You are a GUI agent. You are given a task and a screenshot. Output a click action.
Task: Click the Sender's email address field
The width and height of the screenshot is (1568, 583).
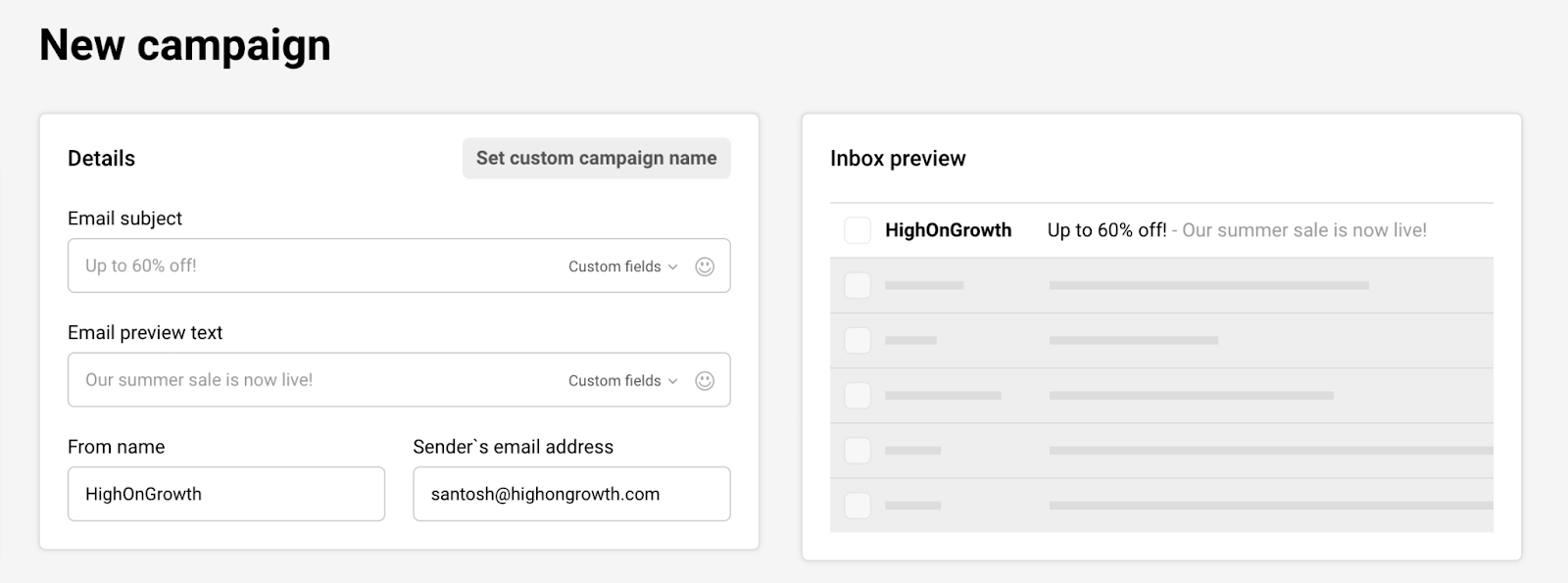pyautogui.click(x=571, y=494)
